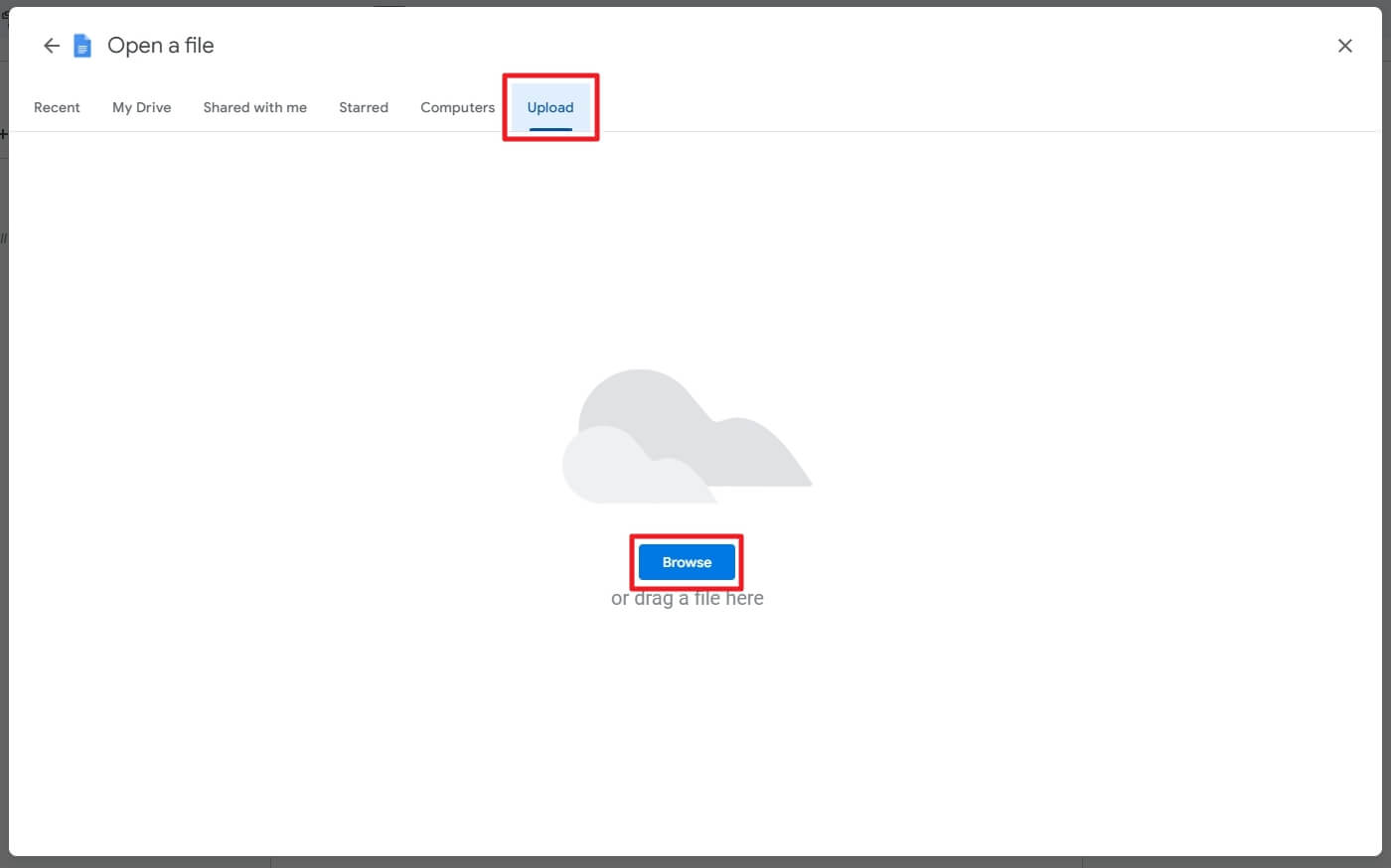
Task: Click the Browse button to choose a file
Action: point(686,561)
